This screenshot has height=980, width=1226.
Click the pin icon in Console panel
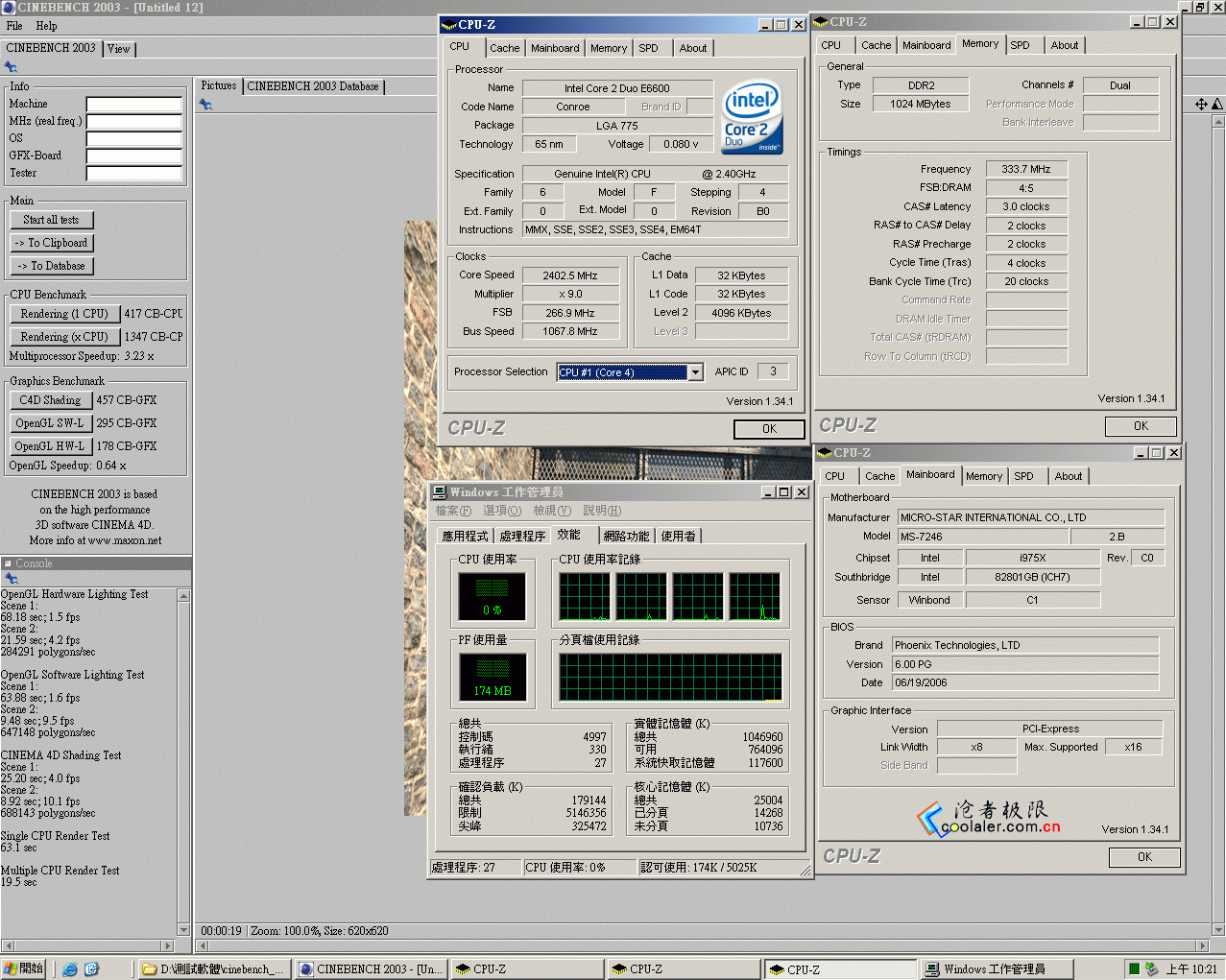11,579
